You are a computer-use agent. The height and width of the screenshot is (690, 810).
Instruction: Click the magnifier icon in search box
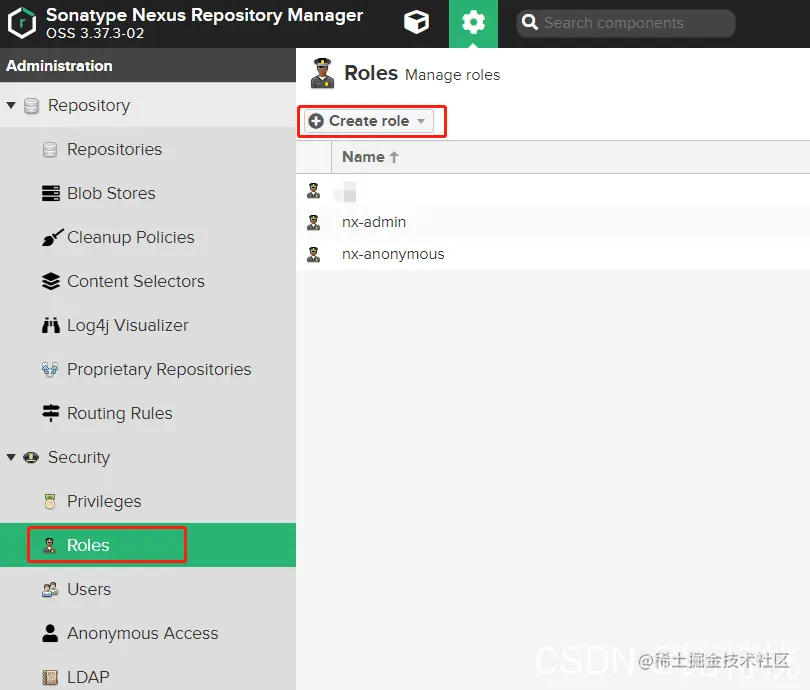pyautogui.click(x=529, y=23)
